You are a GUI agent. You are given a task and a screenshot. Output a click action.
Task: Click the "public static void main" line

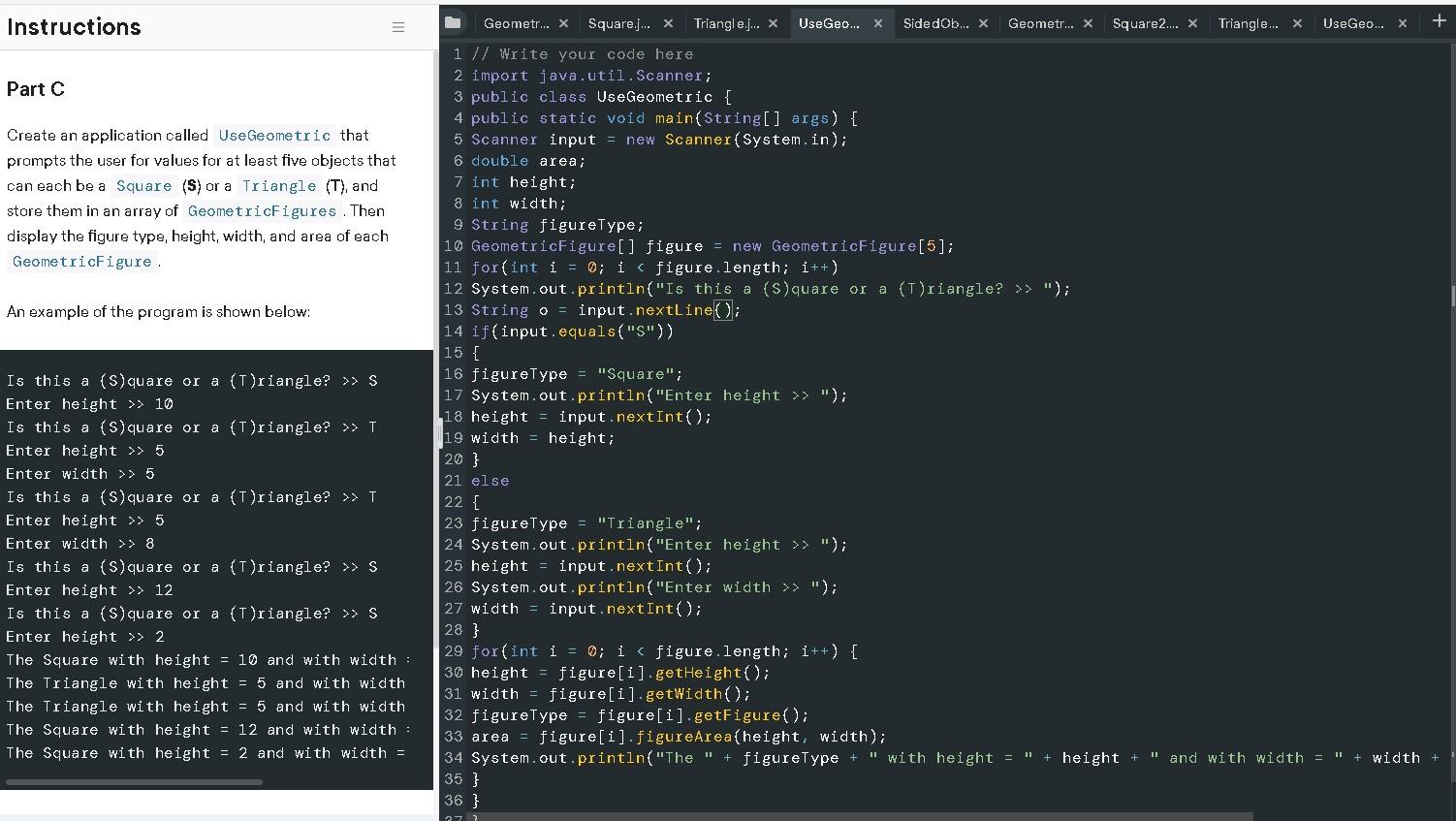(x=664, y=118)
